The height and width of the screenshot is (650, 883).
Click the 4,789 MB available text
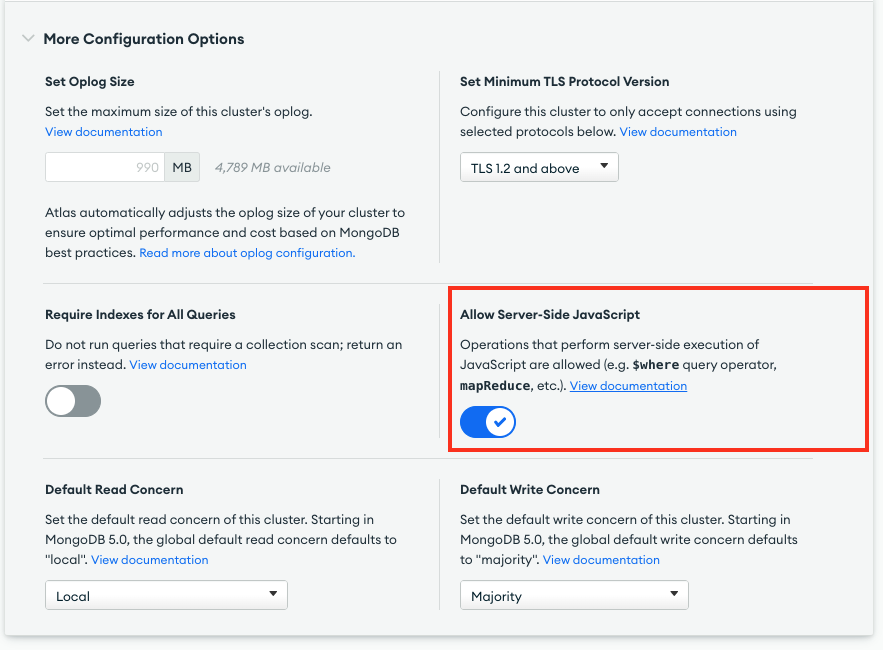[272, 167]
